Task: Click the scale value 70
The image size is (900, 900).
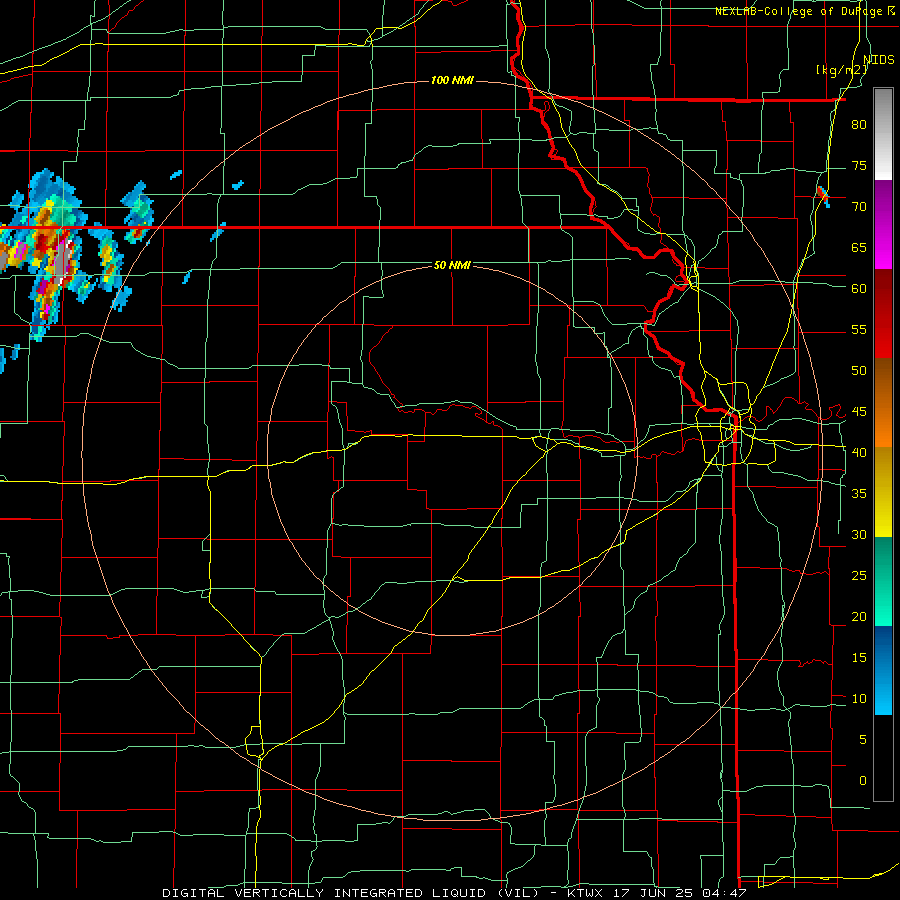Action: point(859,207)
